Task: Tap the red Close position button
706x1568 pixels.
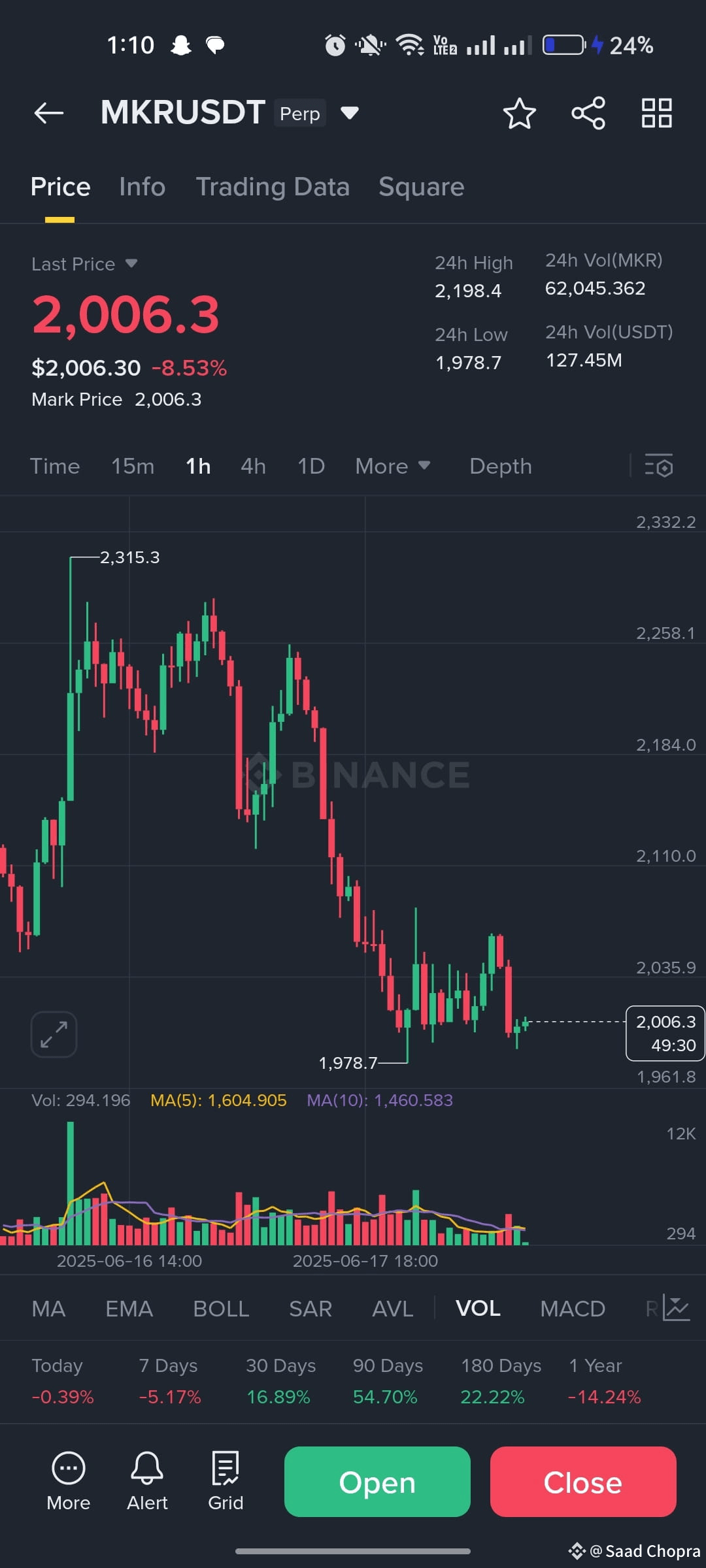Action: tap(583, 1482)
